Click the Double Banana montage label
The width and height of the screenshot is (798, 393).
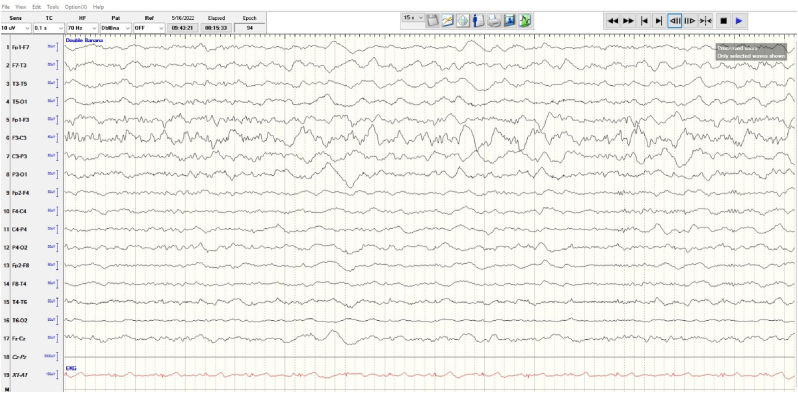(x=84, y=40)
